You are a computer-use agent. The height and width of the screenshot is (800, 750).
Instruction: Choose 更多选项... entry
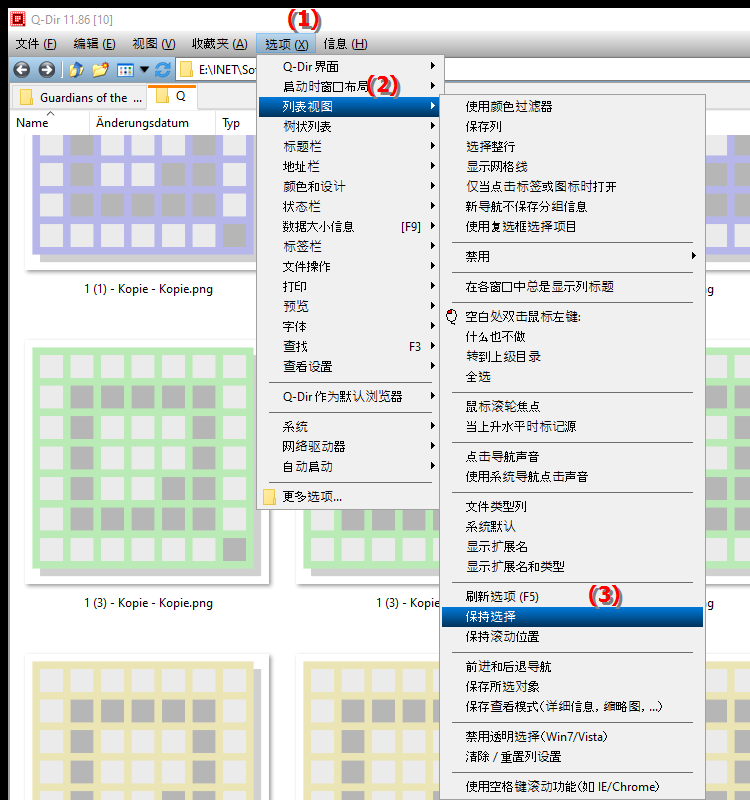(x=349, y=496)
